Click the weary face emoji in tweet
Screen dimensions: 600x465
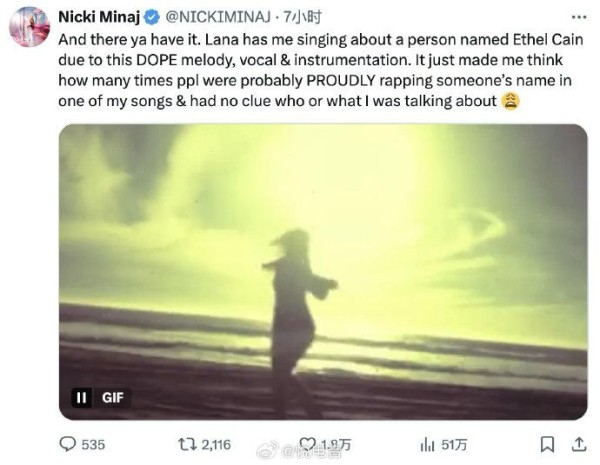pos(510,103)
